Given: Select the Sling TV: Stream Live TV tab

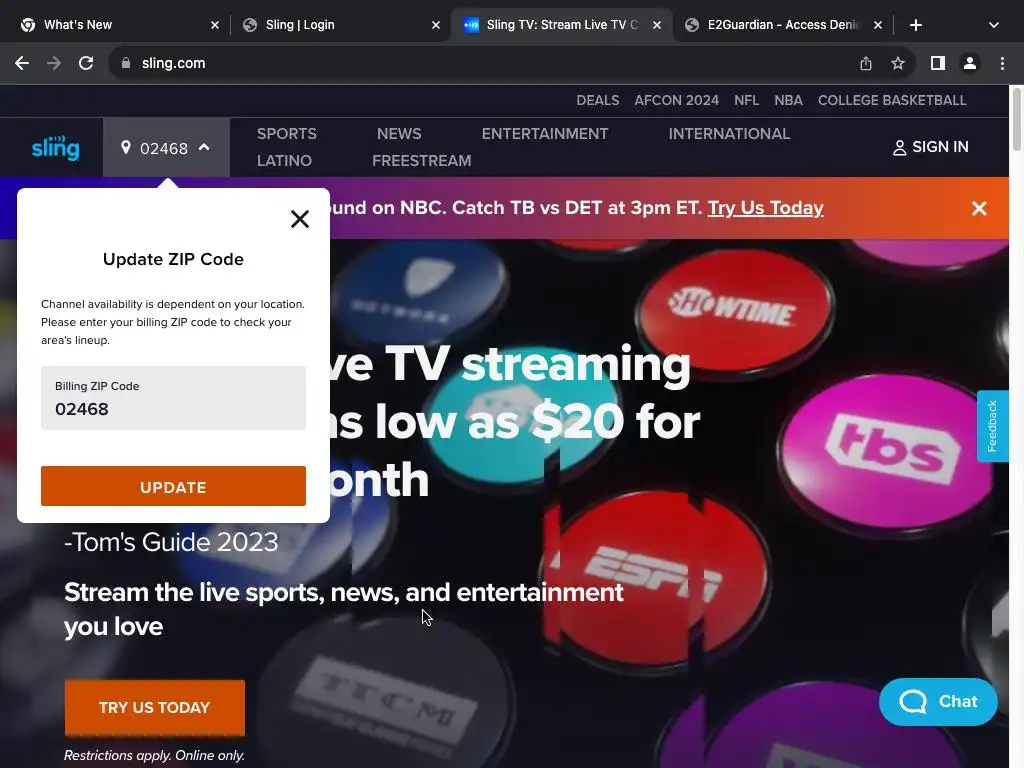Looking at the screenshot, I should (x=562, y=25).
